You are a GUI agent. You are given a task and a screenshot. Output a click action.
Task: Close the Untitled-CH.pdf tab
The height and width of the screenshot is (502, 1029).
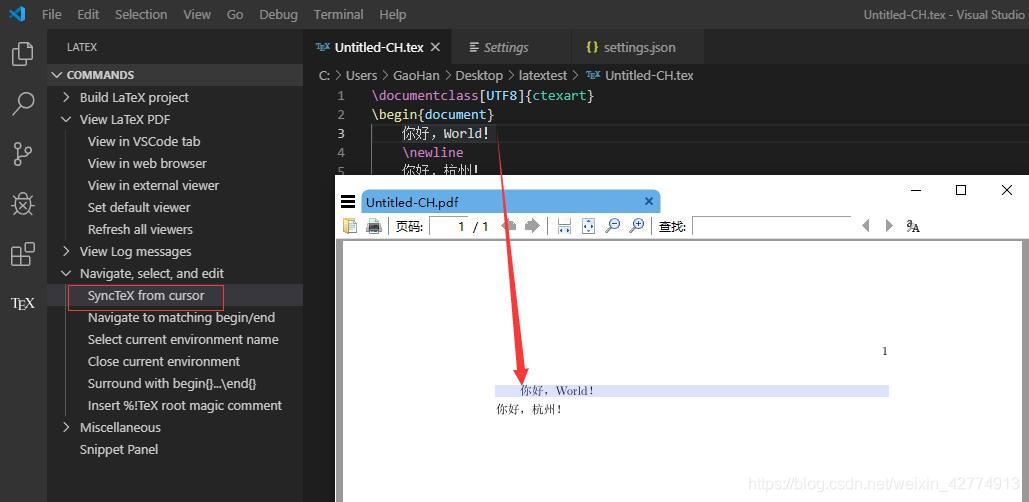[649, 201]
